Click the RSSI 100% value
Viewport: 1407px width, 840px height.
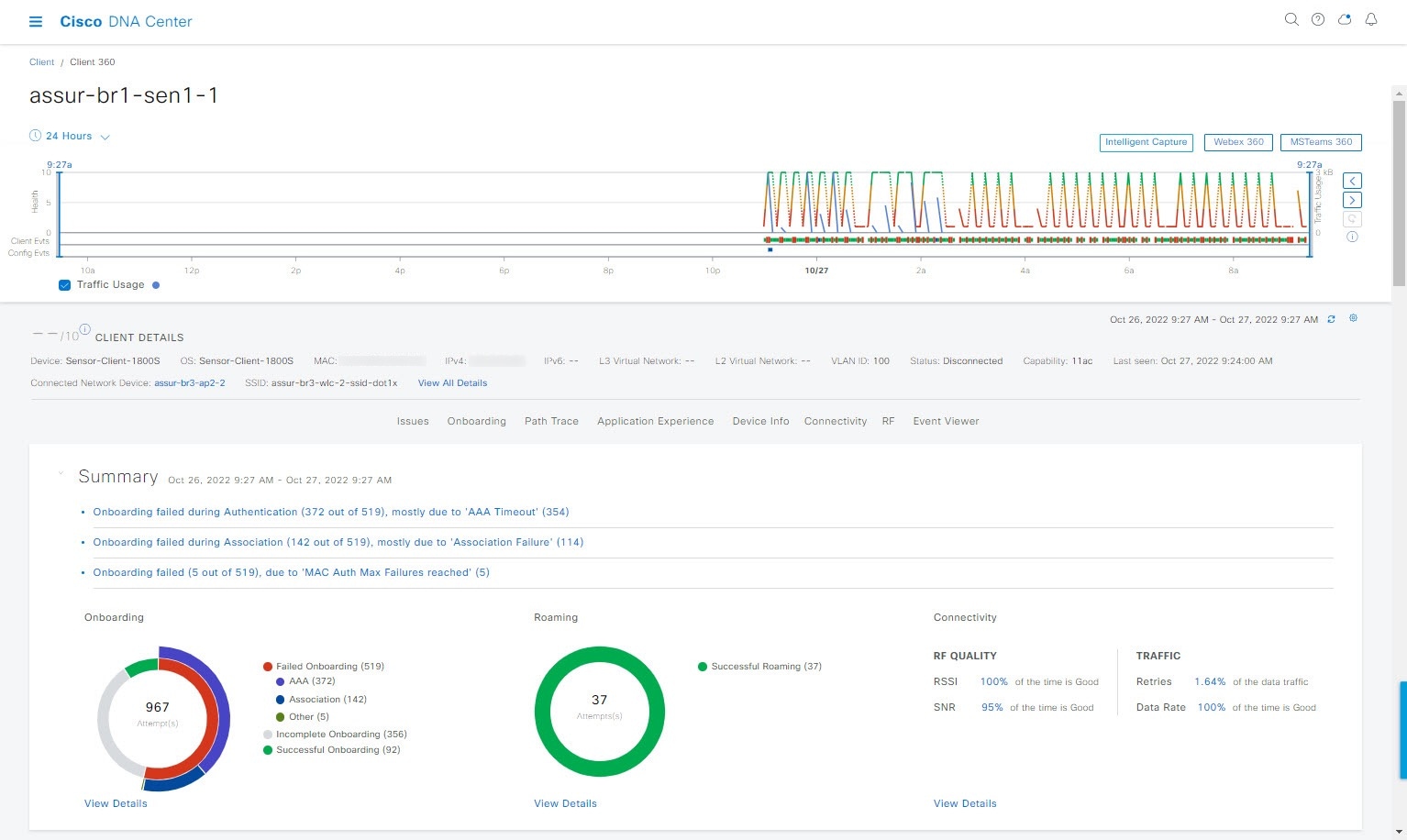[x=993, y=681]
